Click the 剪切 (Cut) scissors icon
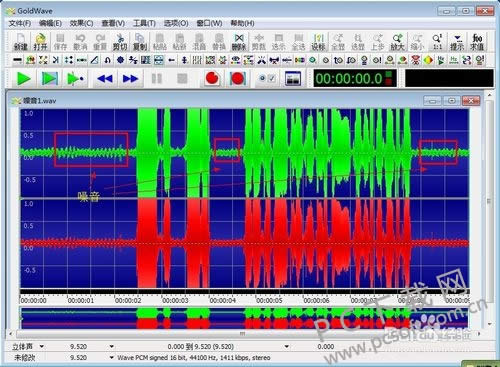Image resolution: width=500 pixels, height=367 pixels. pos(120,42)
